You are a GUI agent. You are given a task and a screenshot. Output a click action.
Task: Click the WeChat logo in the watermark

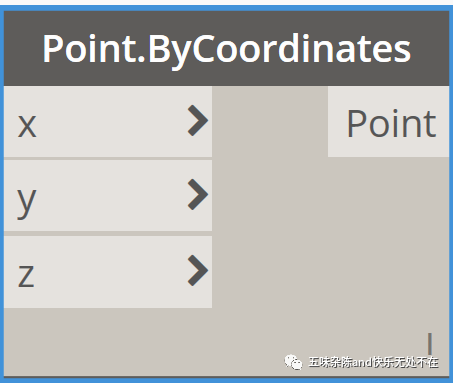[x=293, y=362]
